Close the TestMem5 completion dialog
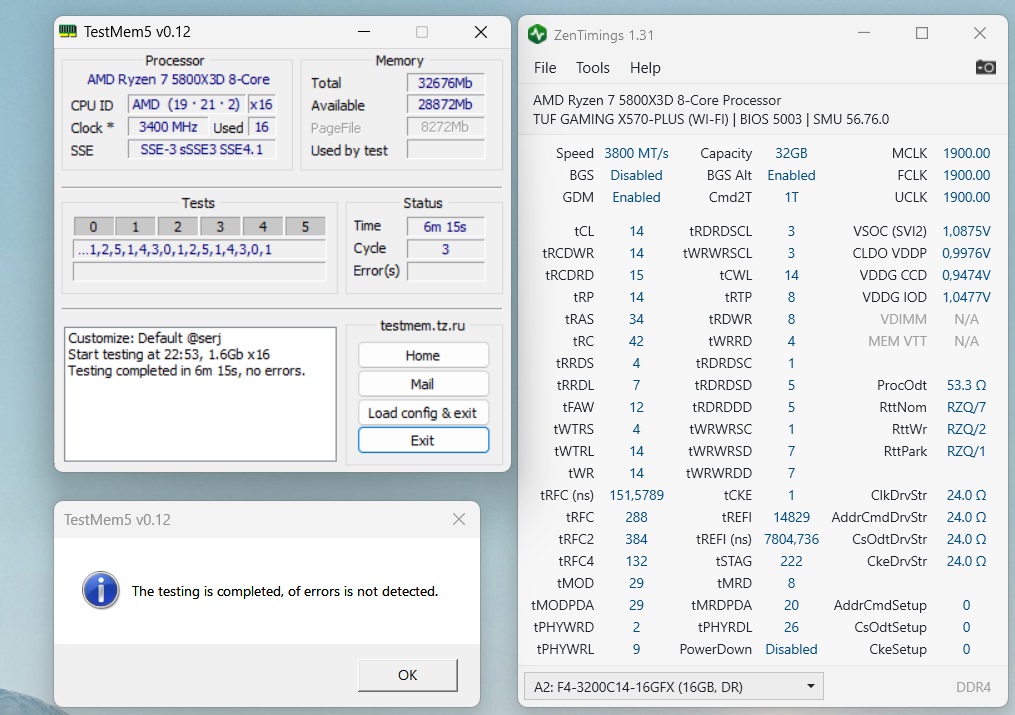Viewport: 1015px width, 715px height. 459,519
